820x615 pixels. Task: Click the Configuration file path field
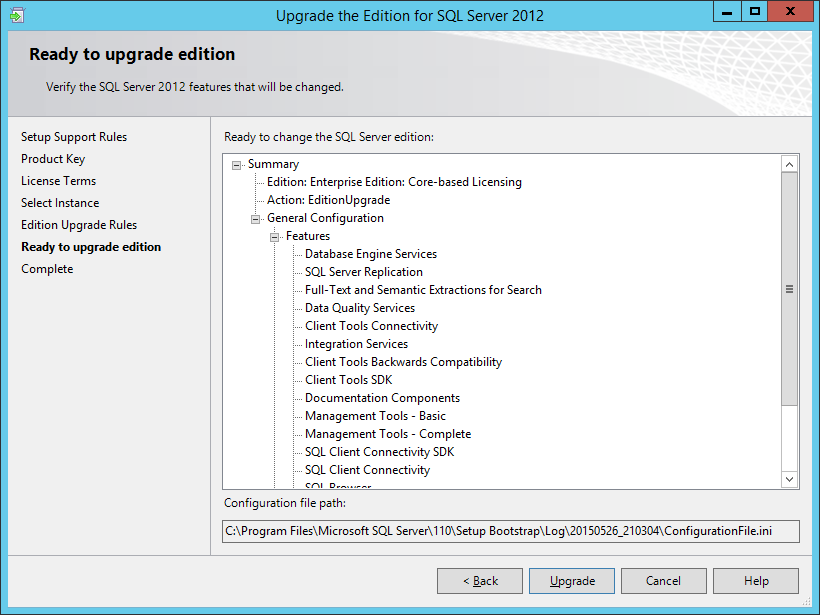[511, 530]
